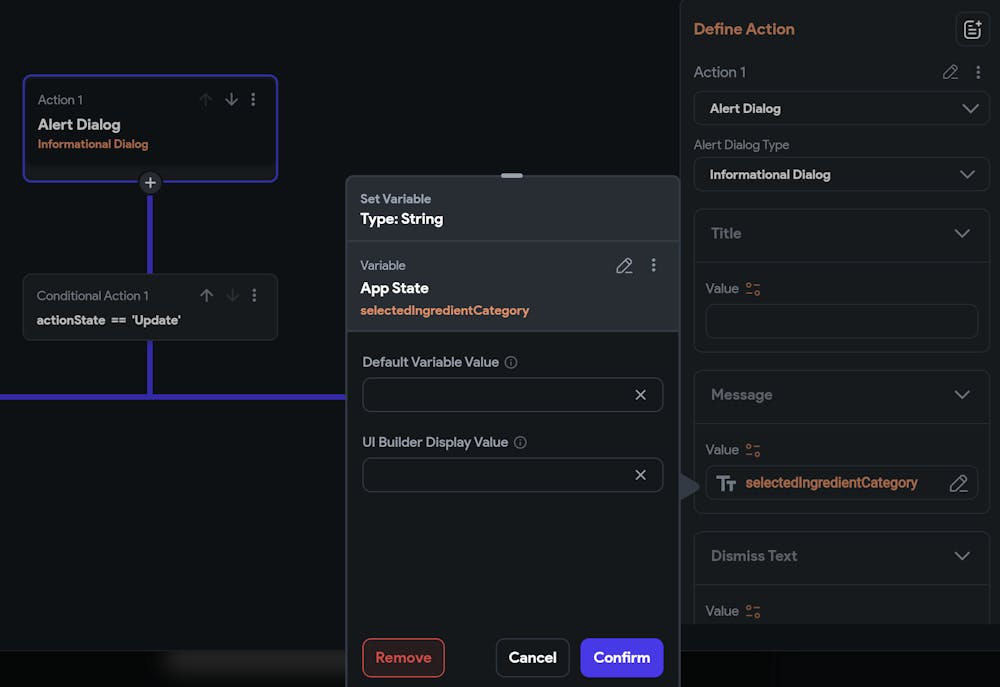
Task: Move Action 1 card down with arrow
Action: [x=232, y=100]
